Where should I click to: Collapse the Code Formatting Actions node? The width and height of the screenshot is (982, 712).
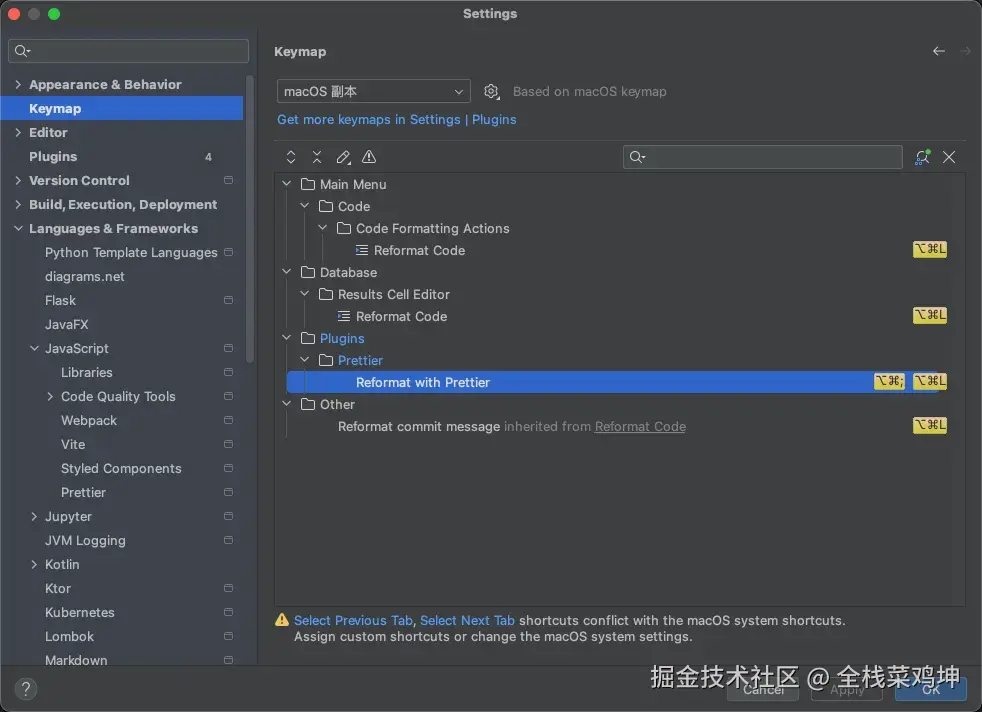(x=323, y=228)
